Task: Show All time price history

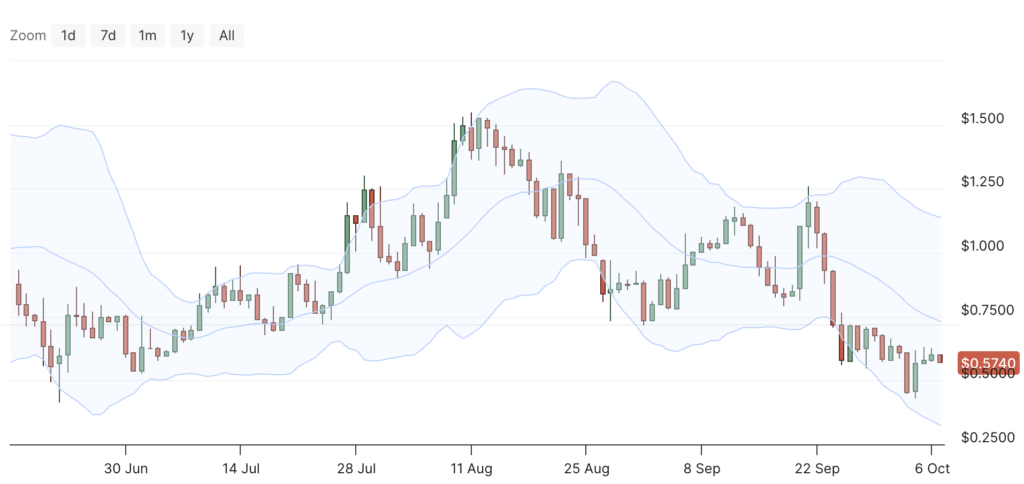Action: pos(227,36)
